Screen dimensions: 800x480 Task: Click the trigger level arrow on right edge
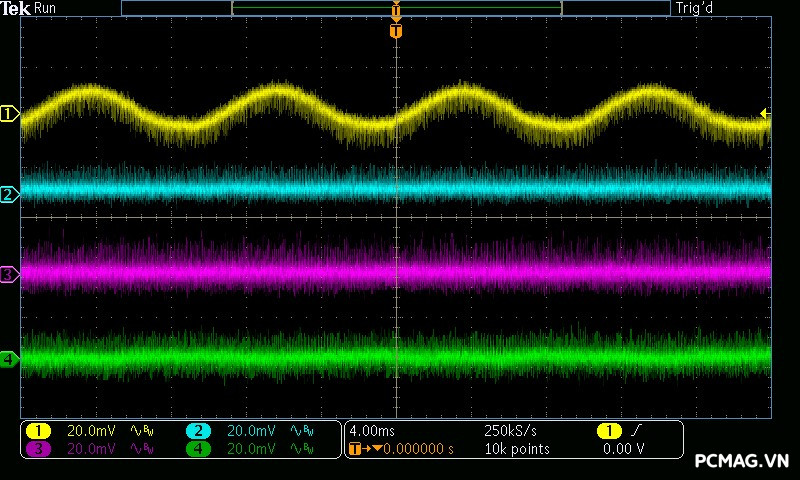pyautogui.click(x=765, y=113)
